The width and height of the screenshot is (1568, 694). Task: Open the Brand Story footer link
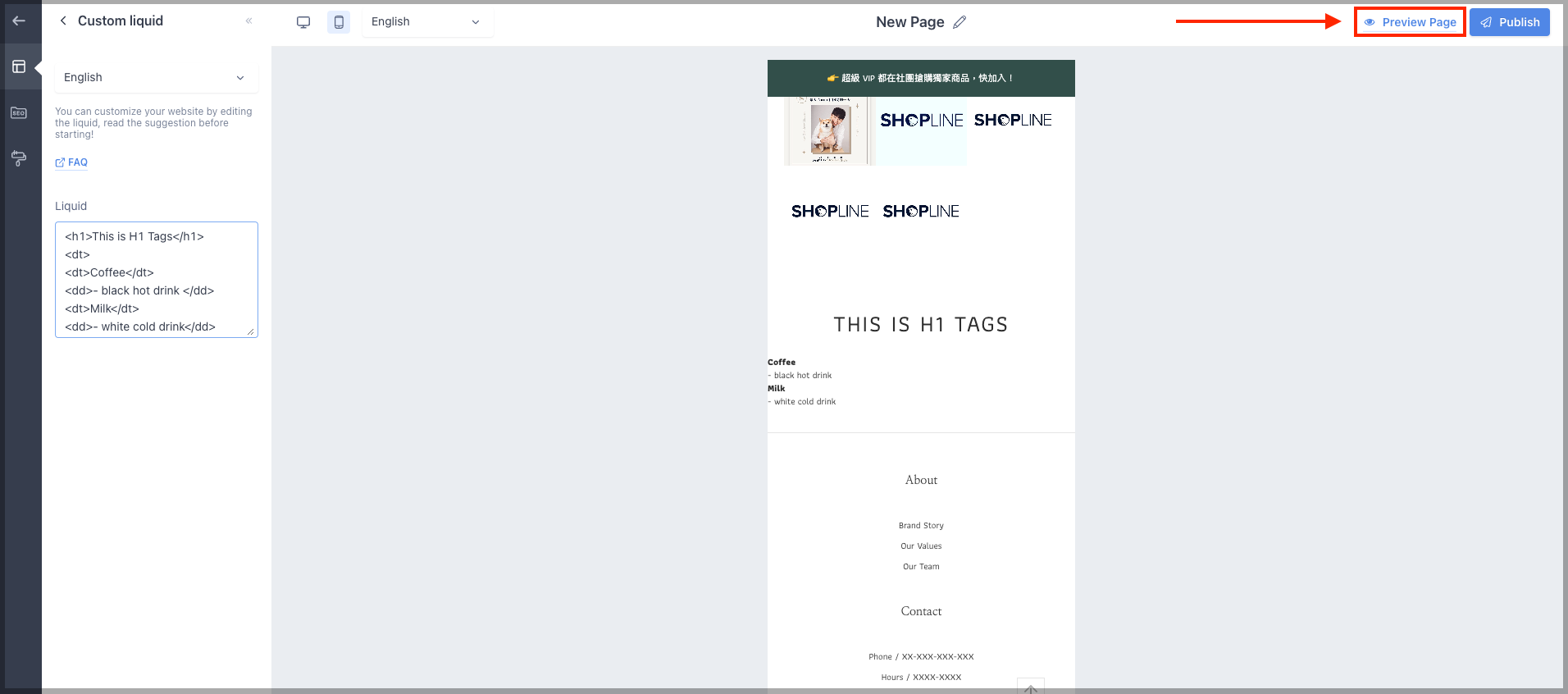tap(921, 526)
